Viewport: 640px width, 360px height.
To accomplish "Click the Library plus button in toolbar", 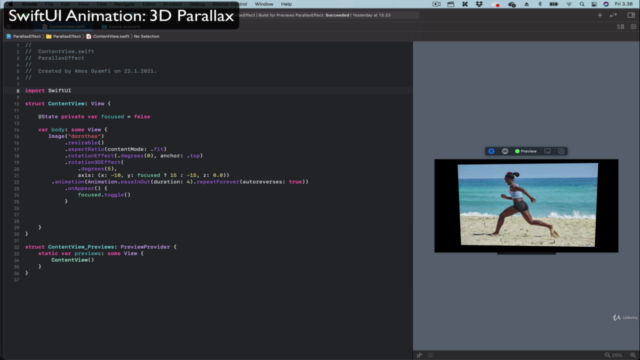I will pos(600,15).
